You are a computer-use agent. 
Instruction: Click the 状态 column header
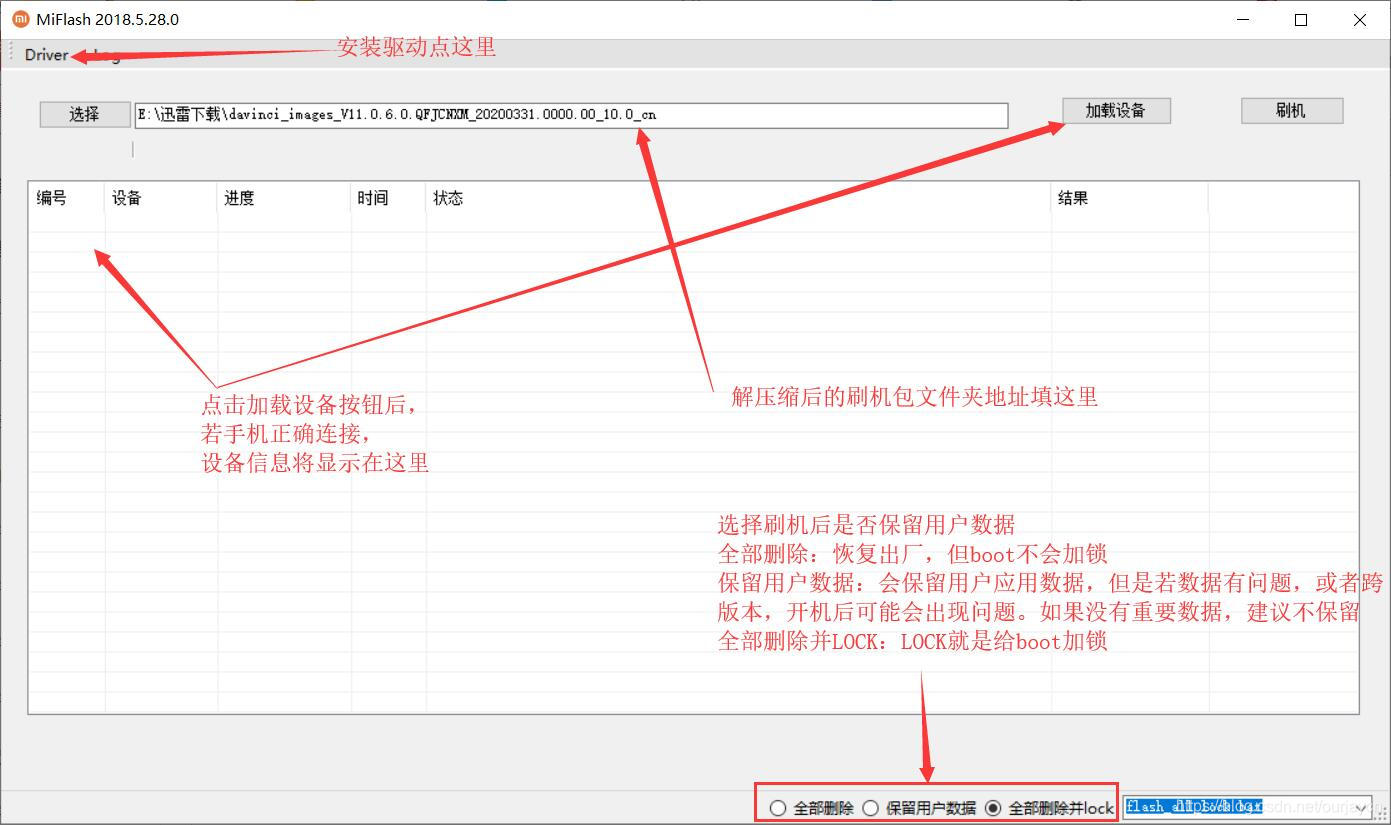tap(739, 198)
